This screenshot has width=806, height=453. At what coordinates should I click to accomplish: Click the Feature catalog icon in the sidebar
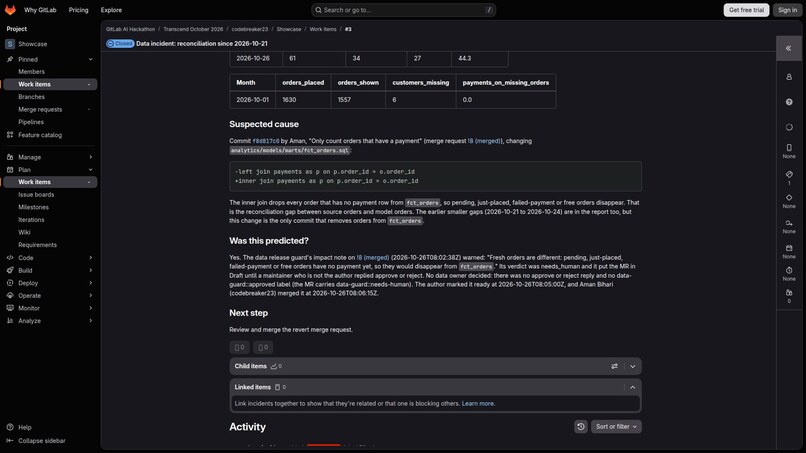[x=10, y=135]
